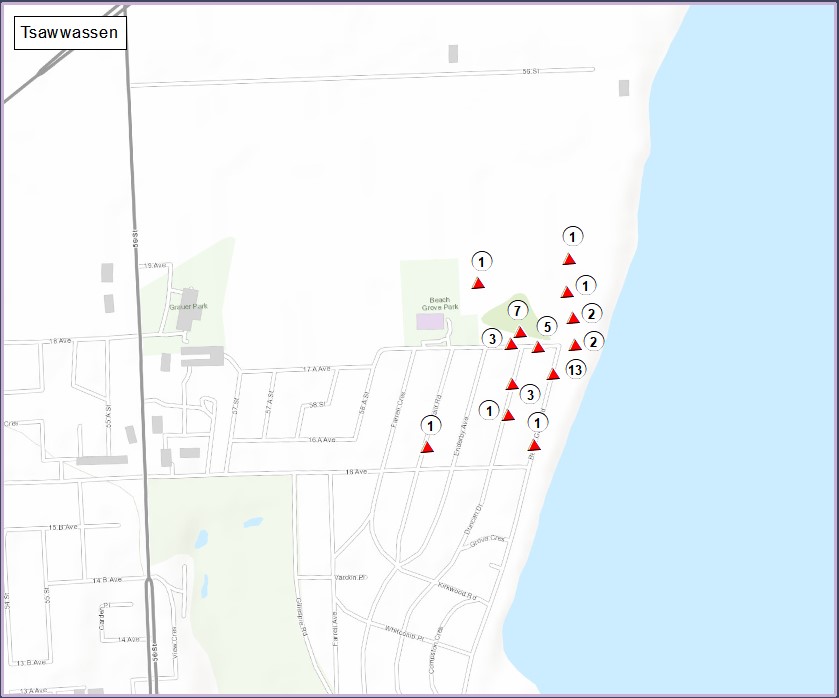Click the 17 A Ave street label
Image resolution: width=839 pixels, height=698 pixels.
316,370
